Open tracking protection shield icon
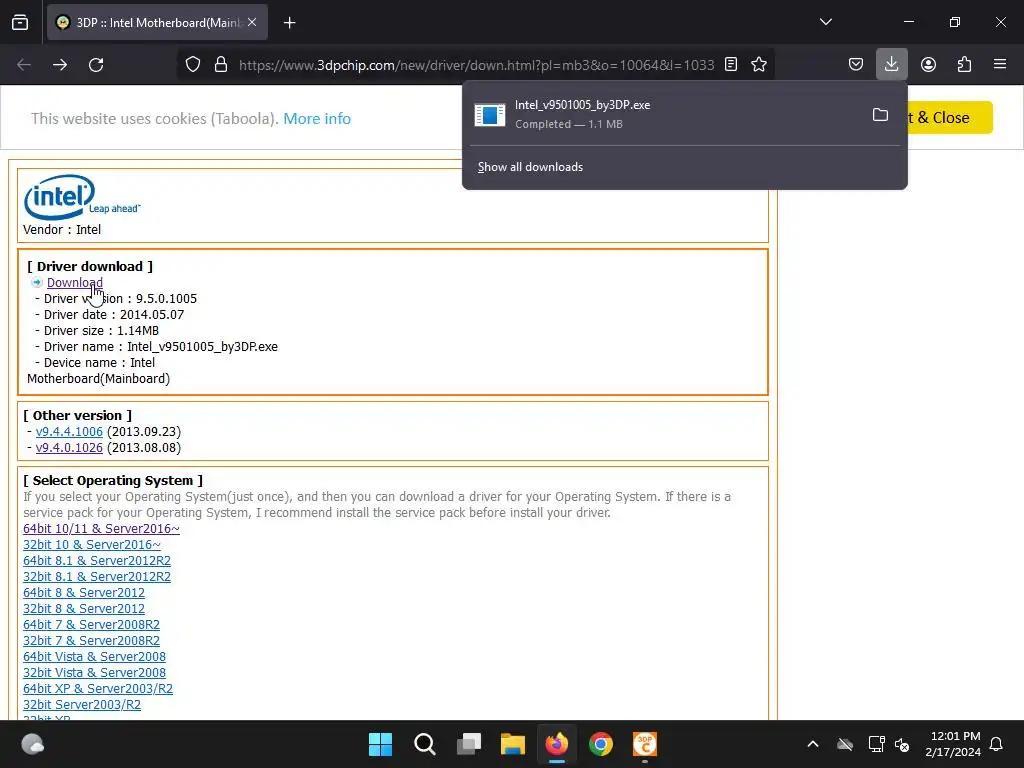Screen dimensions: 1024x768 [x=193, y=65]
